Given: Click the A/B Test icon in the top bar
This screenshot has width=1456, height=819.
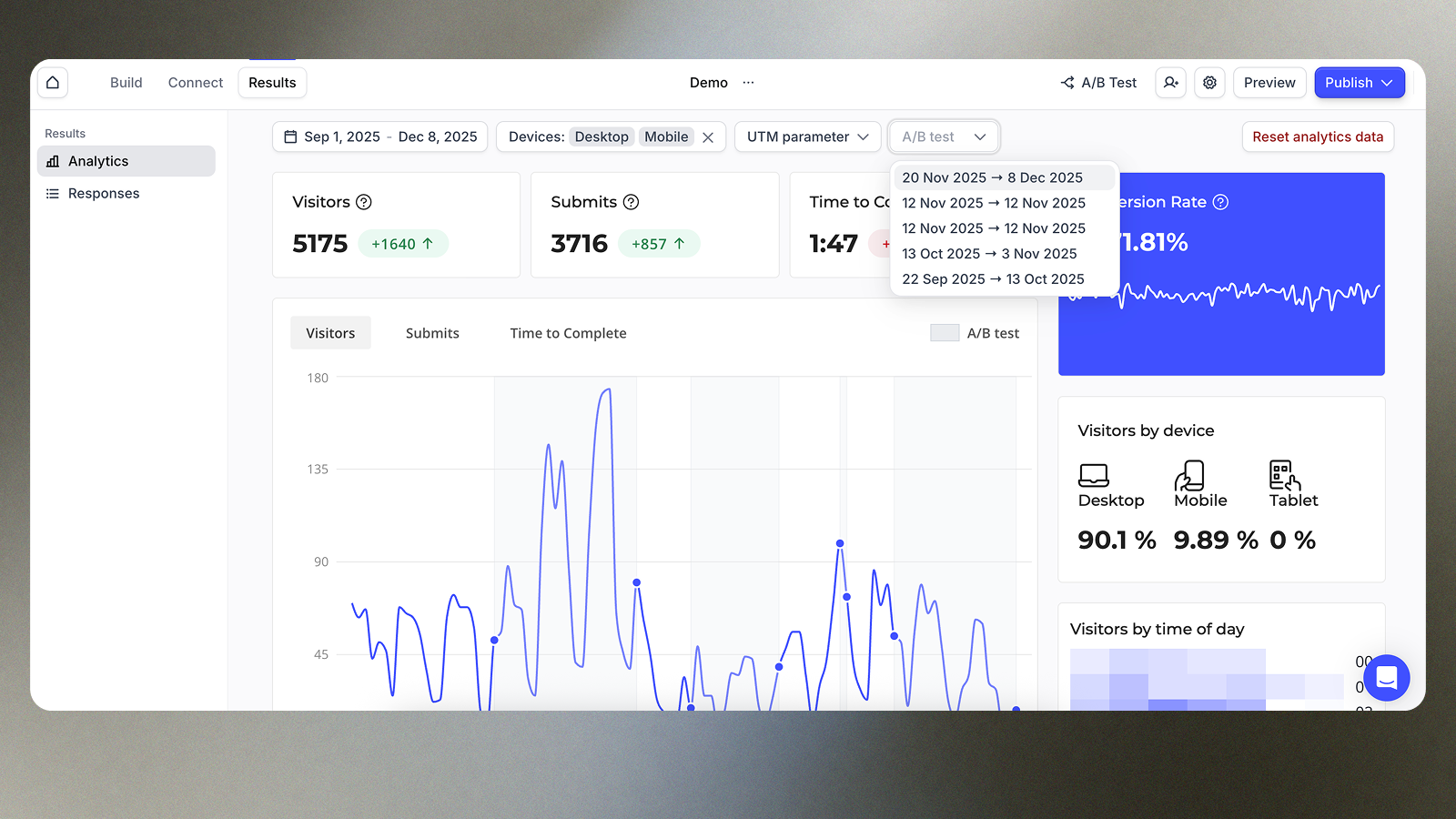Looking at the screenshot, I should pos(1067,82).
